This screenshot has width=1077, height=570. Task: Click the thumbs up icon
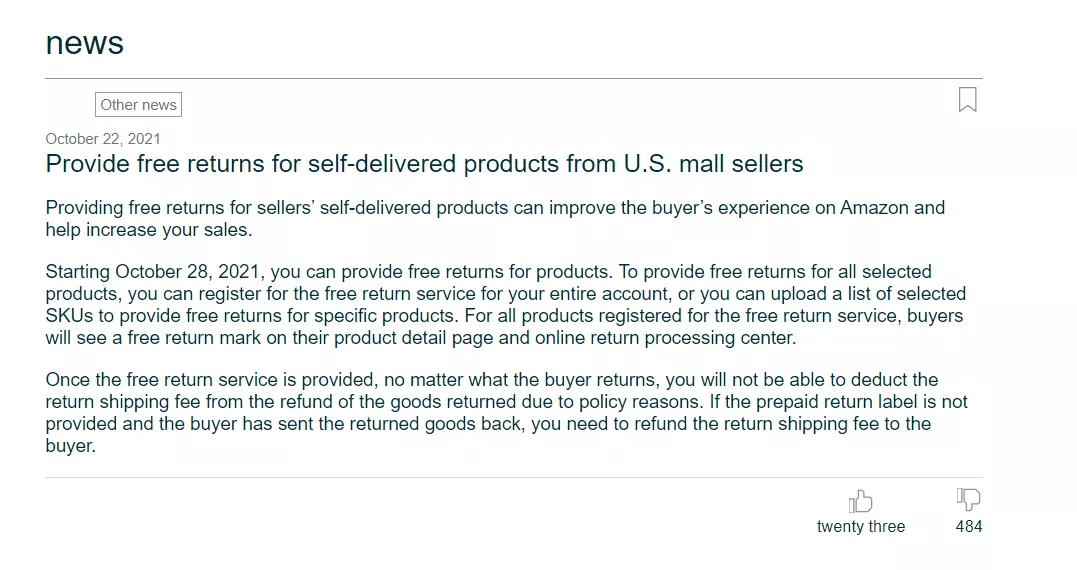[860, 501]
